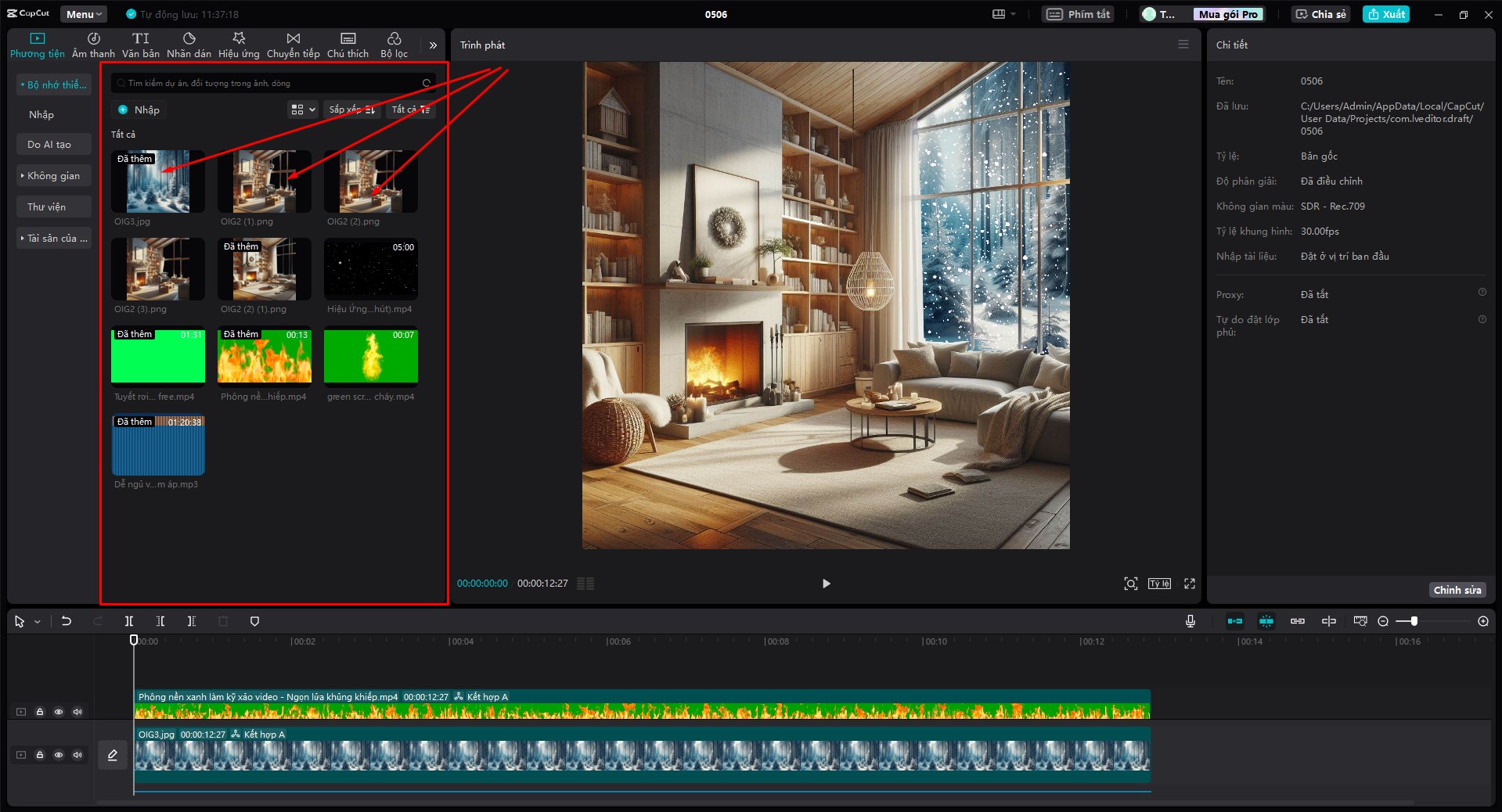Select green scr... cháy.mp4 clip

click(371, 357)
